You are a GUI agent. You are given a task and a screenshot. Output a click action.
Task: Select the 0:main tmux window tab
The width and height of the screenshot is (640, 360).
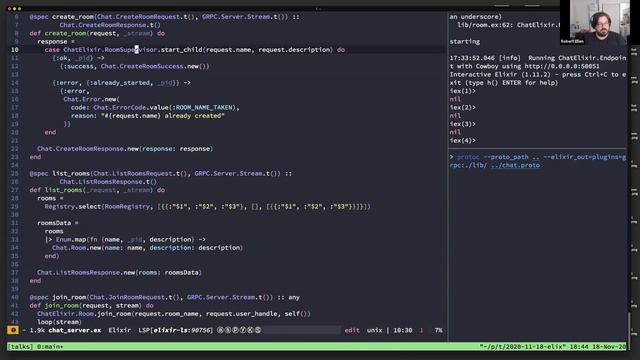point(50,347)
